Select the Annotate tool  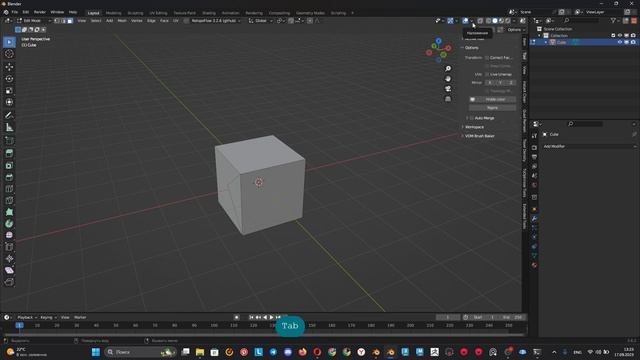click(x=9, y=116)
